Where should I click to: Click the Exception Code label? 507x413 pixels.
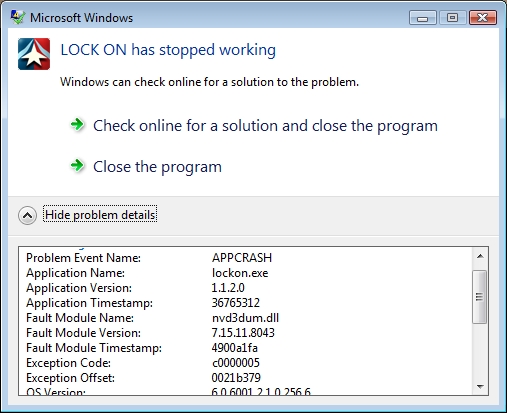click(68, 363)
